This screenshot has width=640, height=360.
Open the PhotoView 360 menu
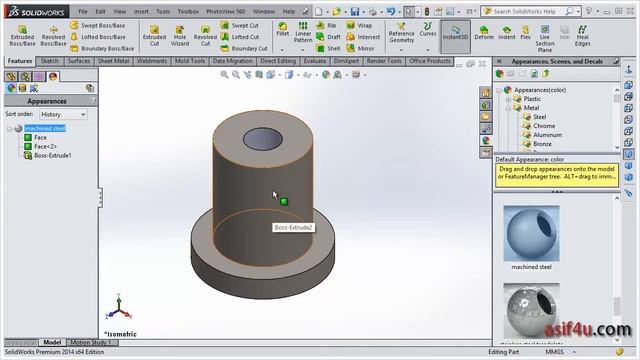(226, 11)
